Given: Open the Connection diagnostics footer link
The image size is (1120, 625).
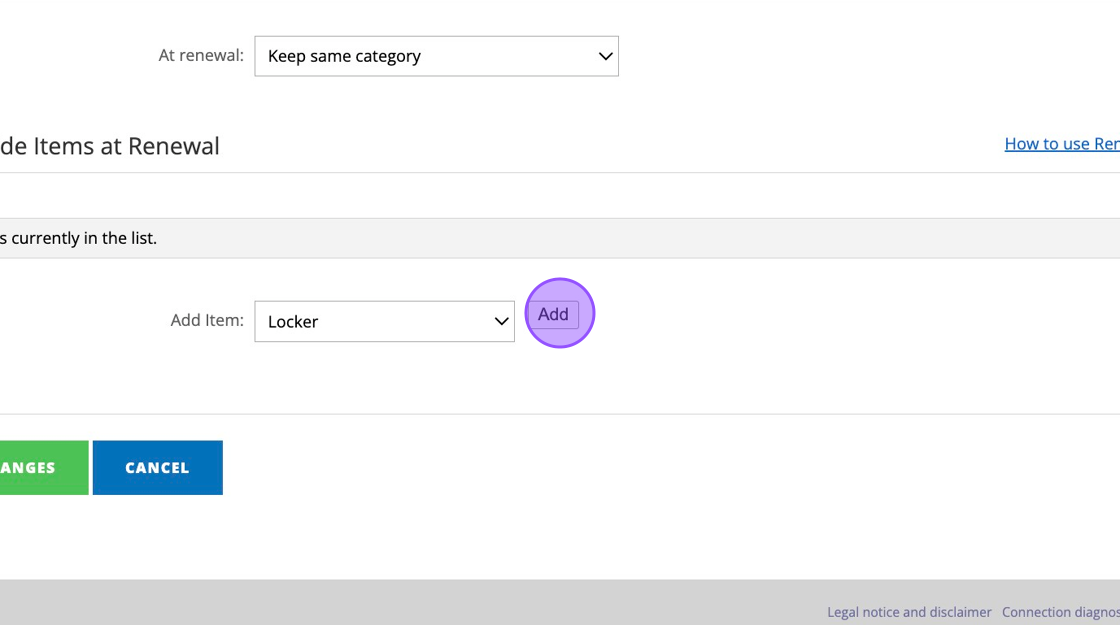Looking at the screenshot, I should [1061, 612].
